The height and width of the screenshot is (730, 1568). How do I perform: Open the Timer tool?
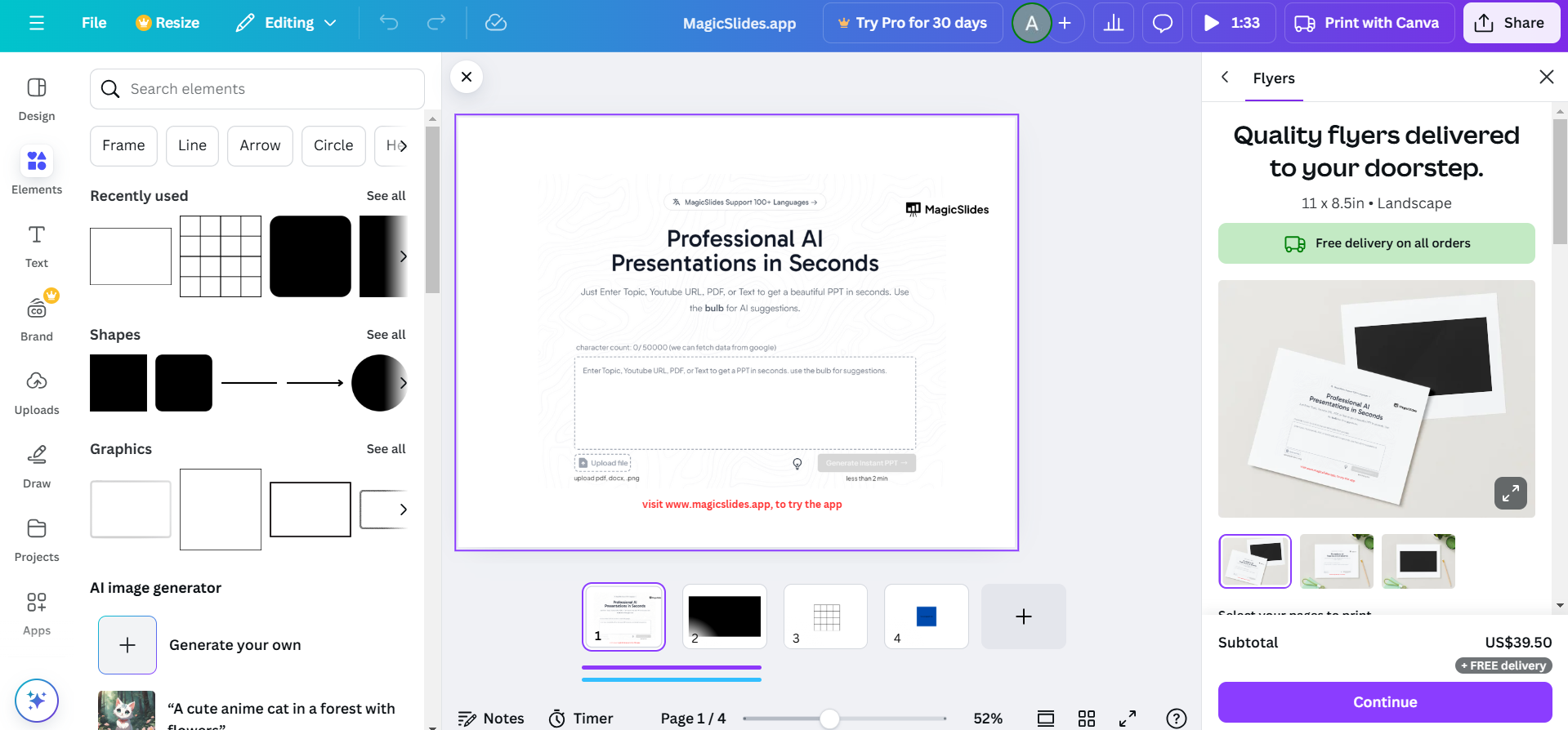(581, 719)
